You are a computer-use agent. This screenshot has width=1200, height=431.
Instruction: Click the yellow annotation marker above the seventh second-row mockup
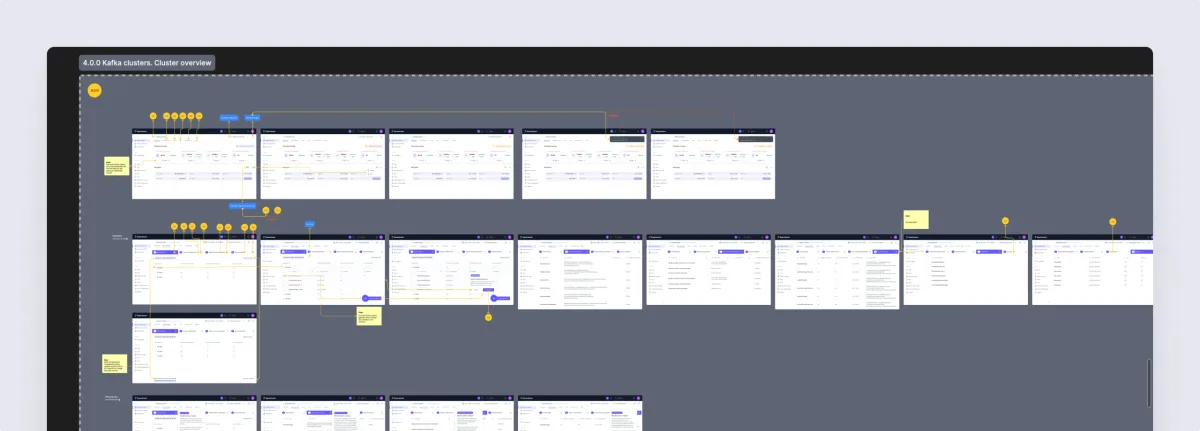click(1005, 221)
